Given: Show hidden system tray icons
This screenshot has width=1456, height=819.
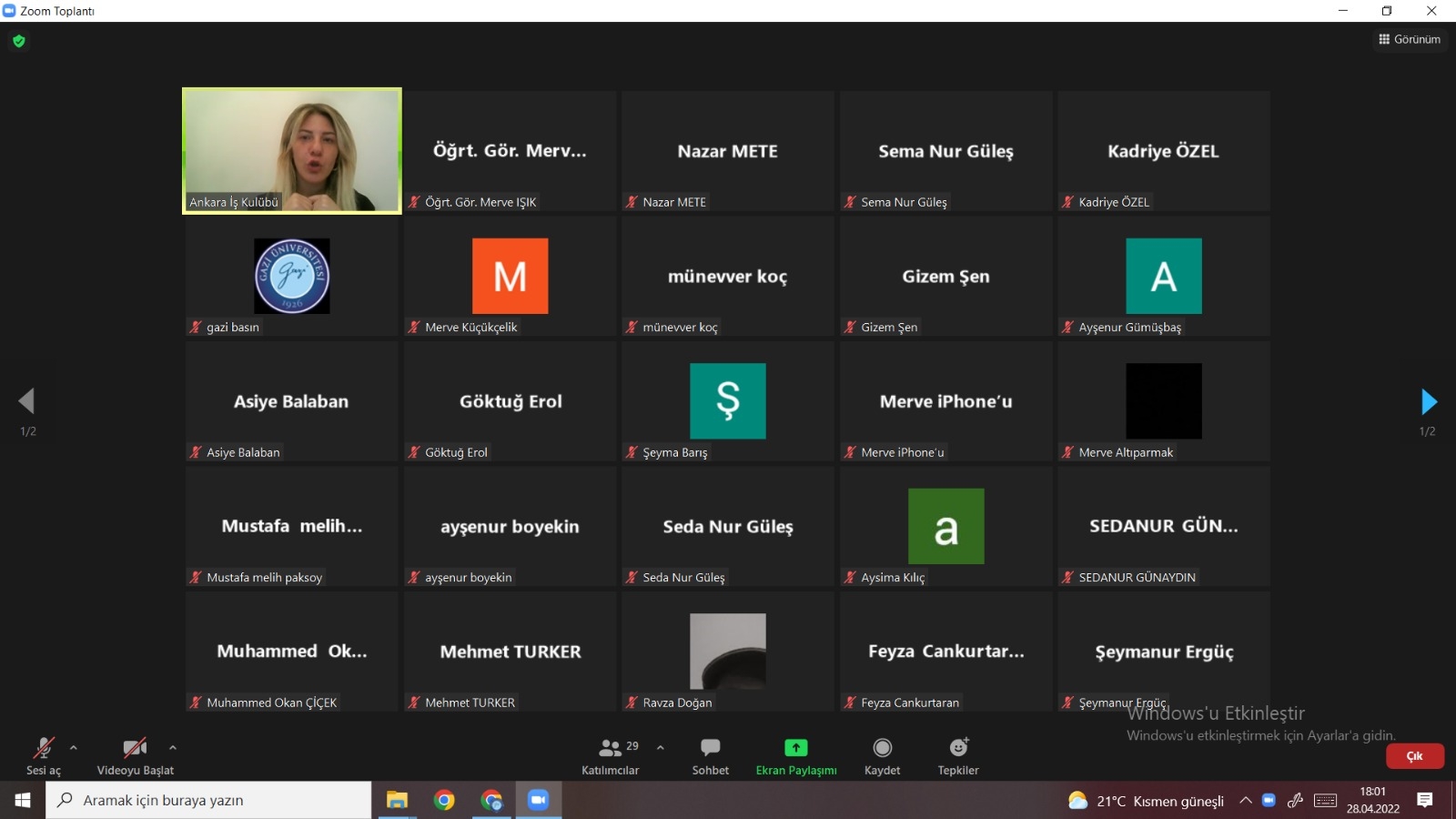Looking at the screenshot, I should coord(1246,801).
